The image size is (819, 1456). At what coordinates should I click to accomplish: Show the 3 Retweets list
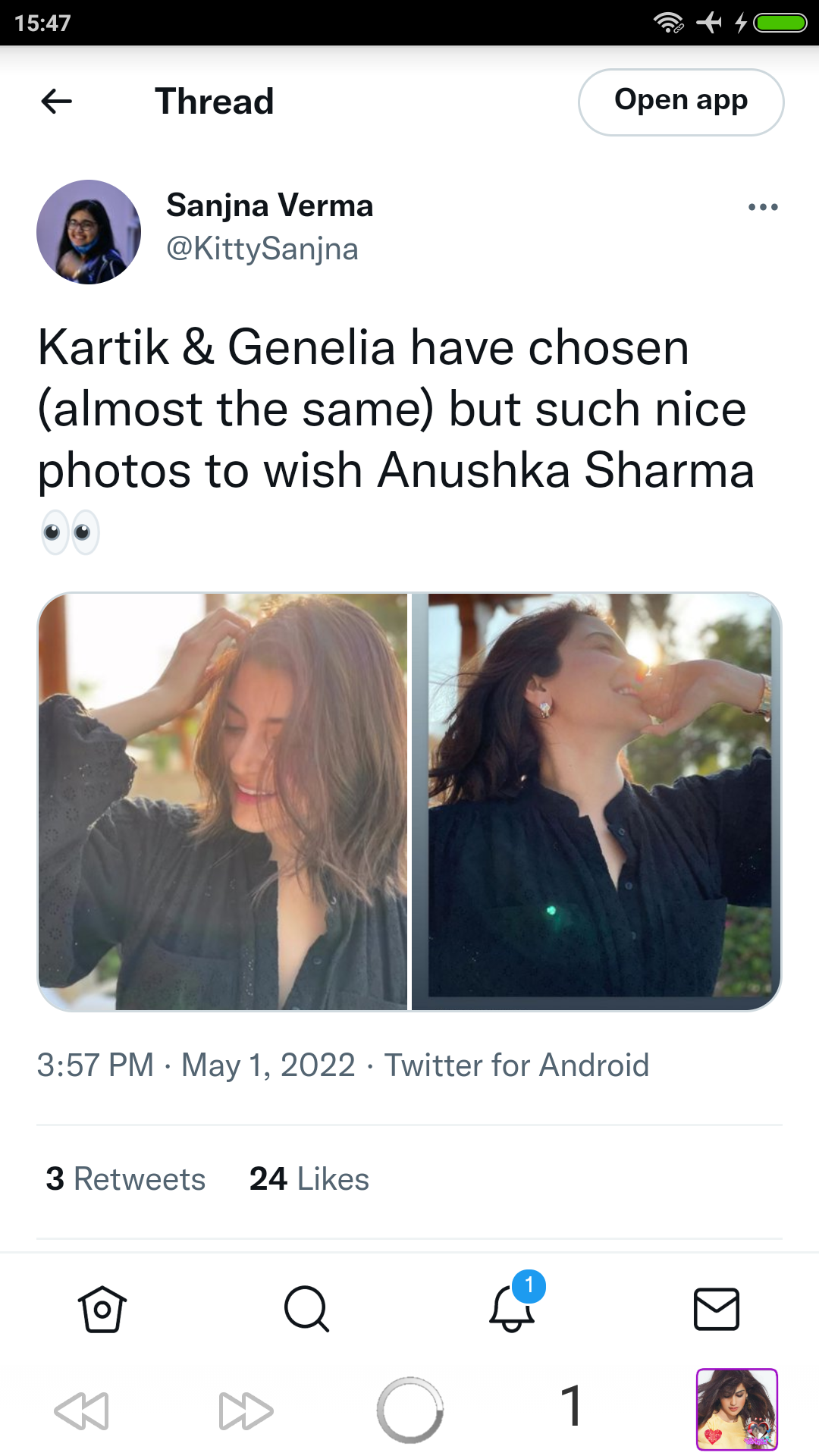[126, 1179]
